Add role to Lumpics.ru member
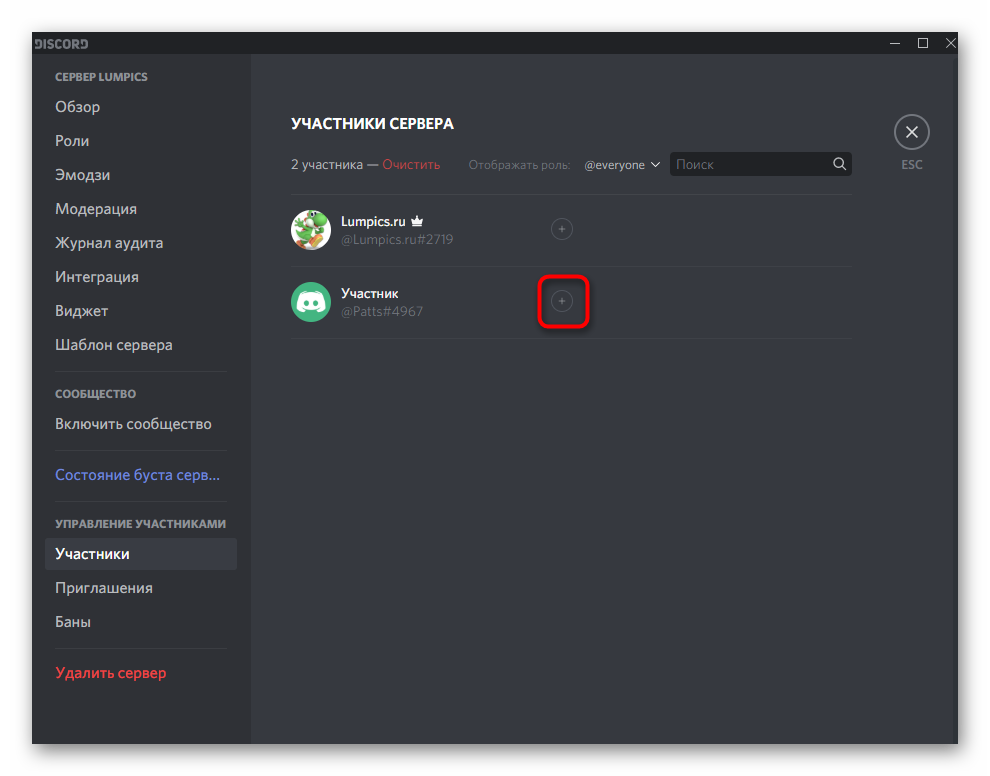Screen dimensions: 990x776 (562, 229)
